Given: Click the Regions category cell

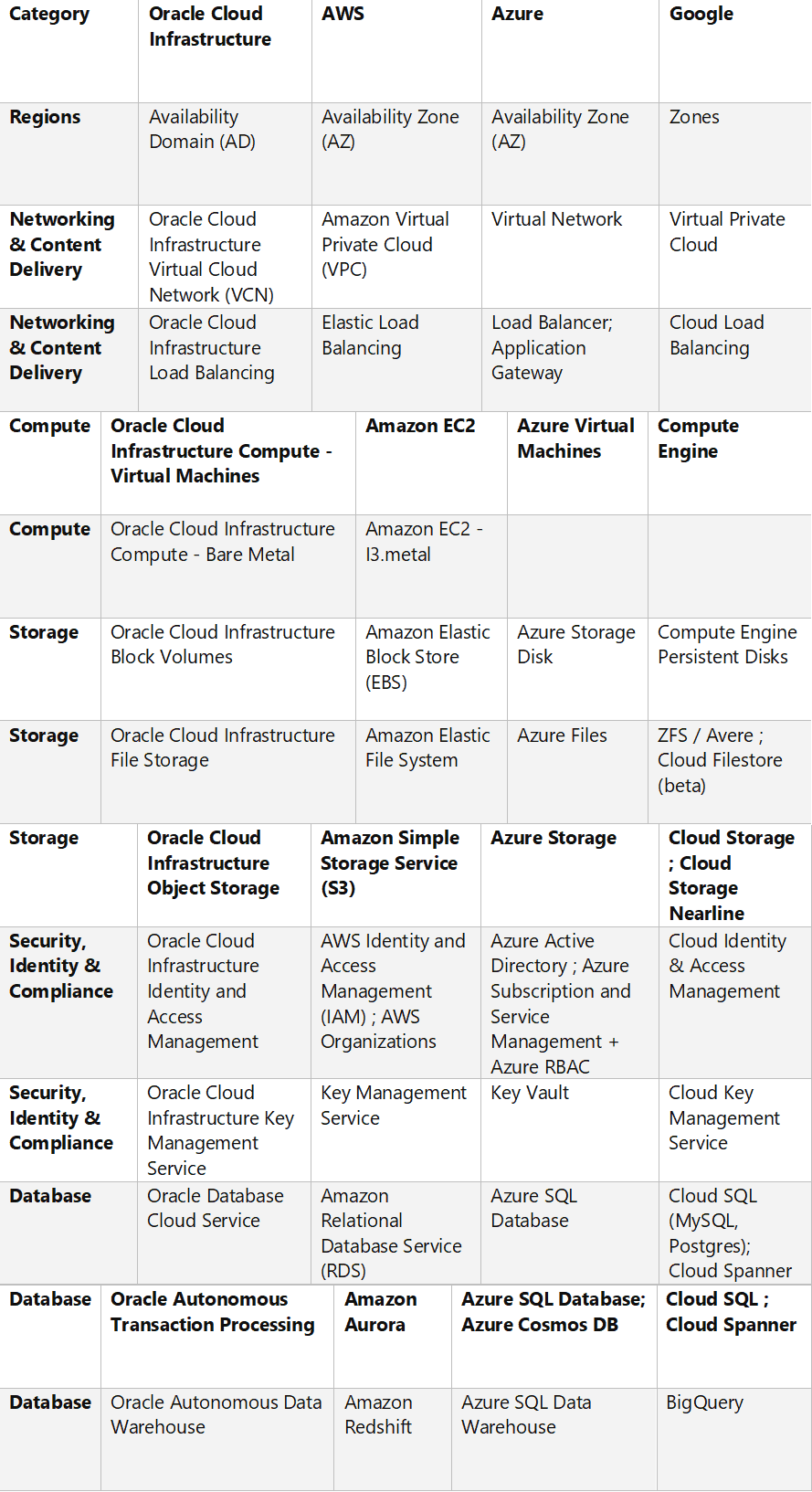Looking at the screenshot, I should coord(45,117).
